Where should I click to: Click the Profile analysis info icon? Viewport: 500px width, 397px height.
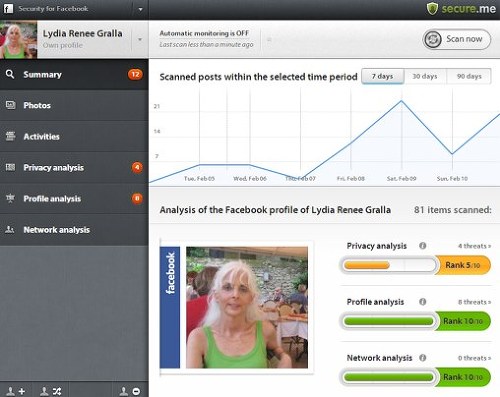coord(422,302)
